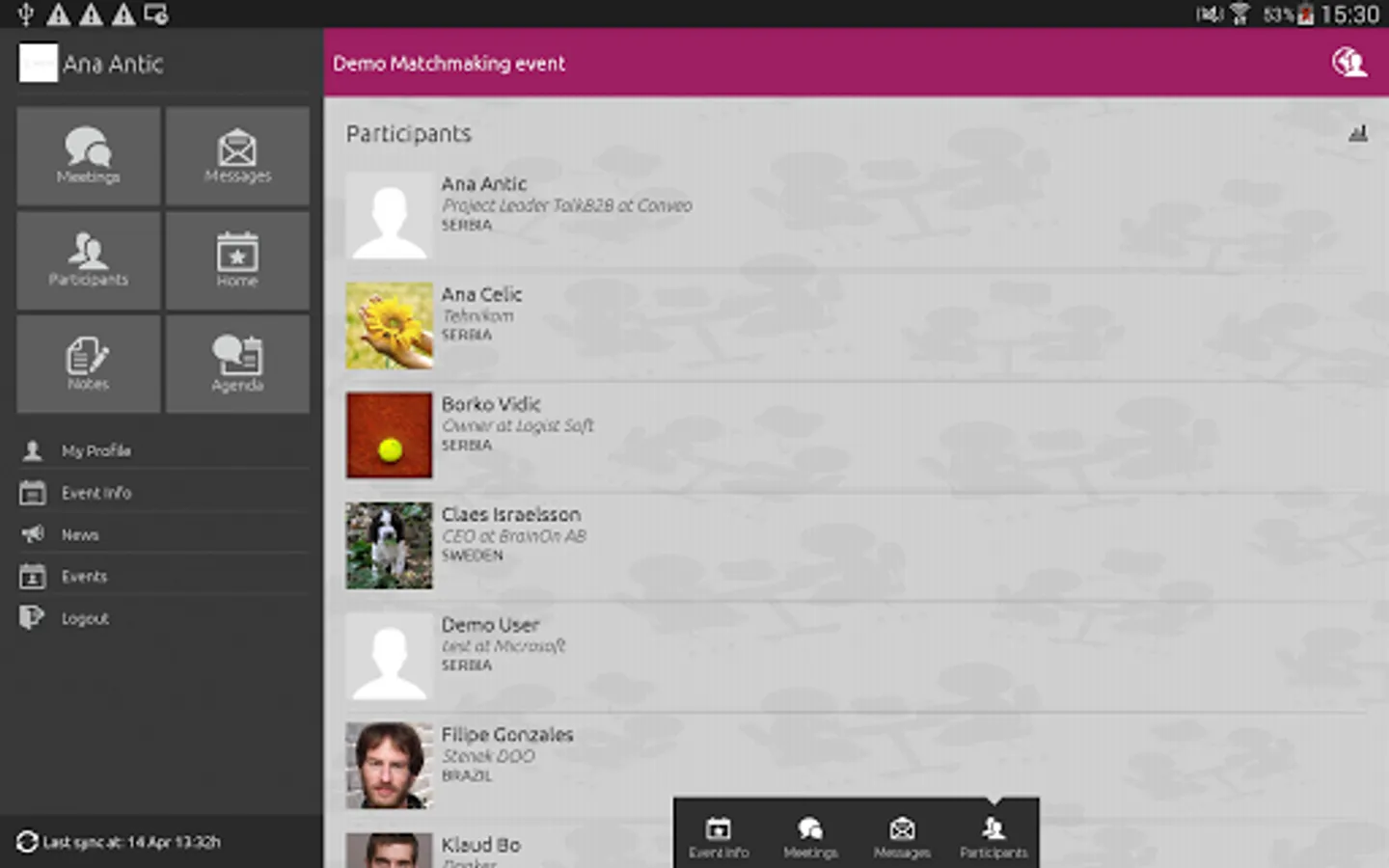This screenshot has width=1389, height=868.
Task: Click the BRAZIL country label
Action: click(x=467, y=775)
